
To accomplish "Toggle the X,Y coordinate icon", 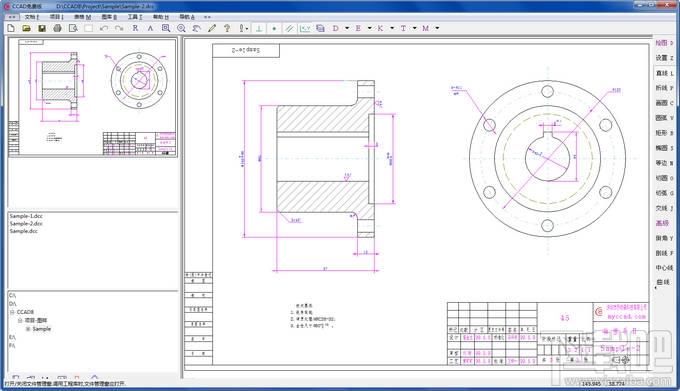I will coord(305,28).
